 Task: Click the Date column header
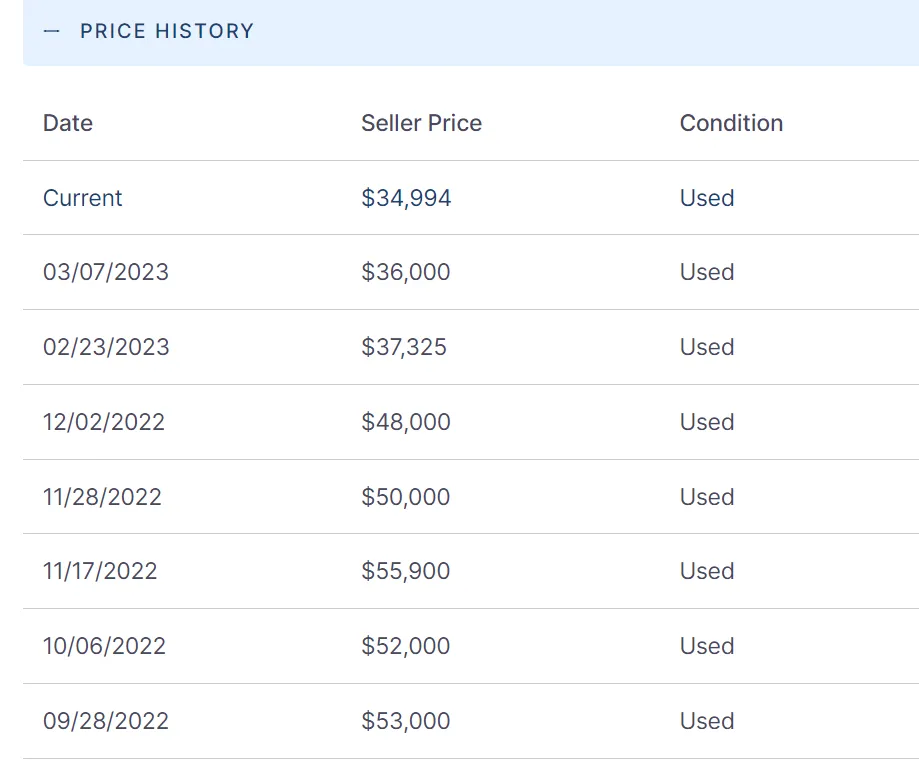[x=68, y=123]
